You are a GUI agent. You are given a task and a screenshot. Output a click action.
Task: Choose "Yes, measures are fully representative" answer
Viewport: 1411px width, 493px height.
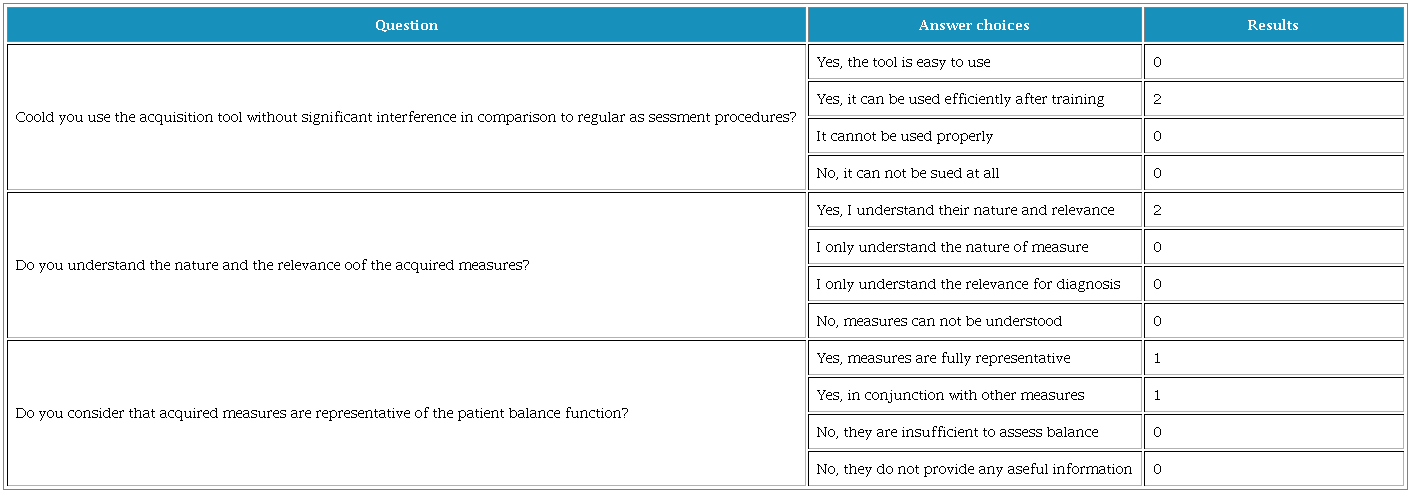[943, 358]
